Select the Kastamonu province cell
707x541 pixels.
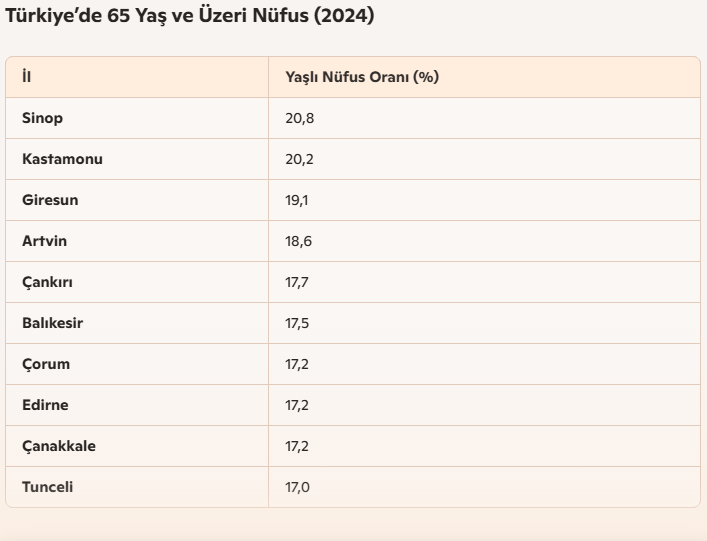(62, 159)
